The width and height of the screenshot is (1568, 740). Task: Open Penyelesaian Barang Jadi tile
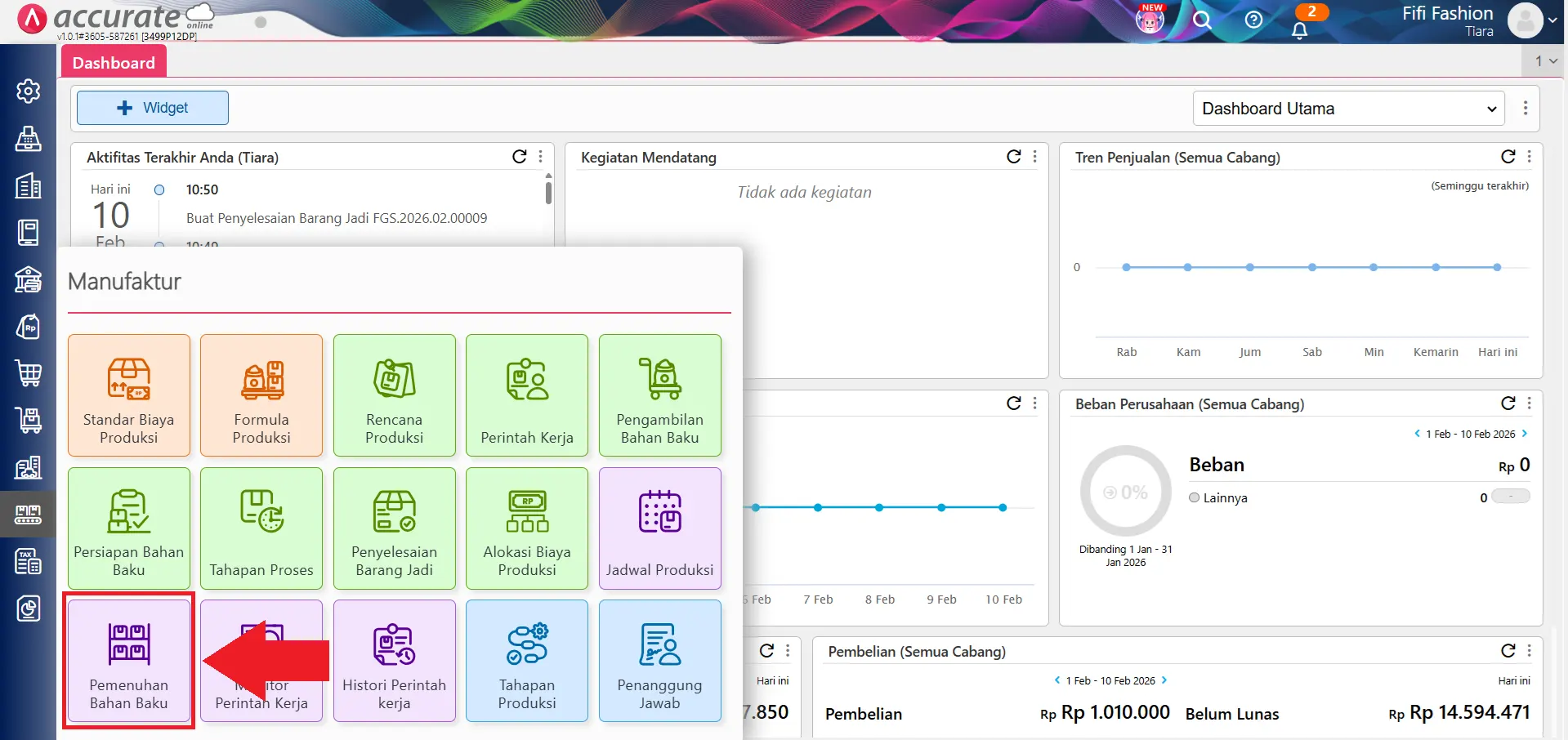point(394,528)
